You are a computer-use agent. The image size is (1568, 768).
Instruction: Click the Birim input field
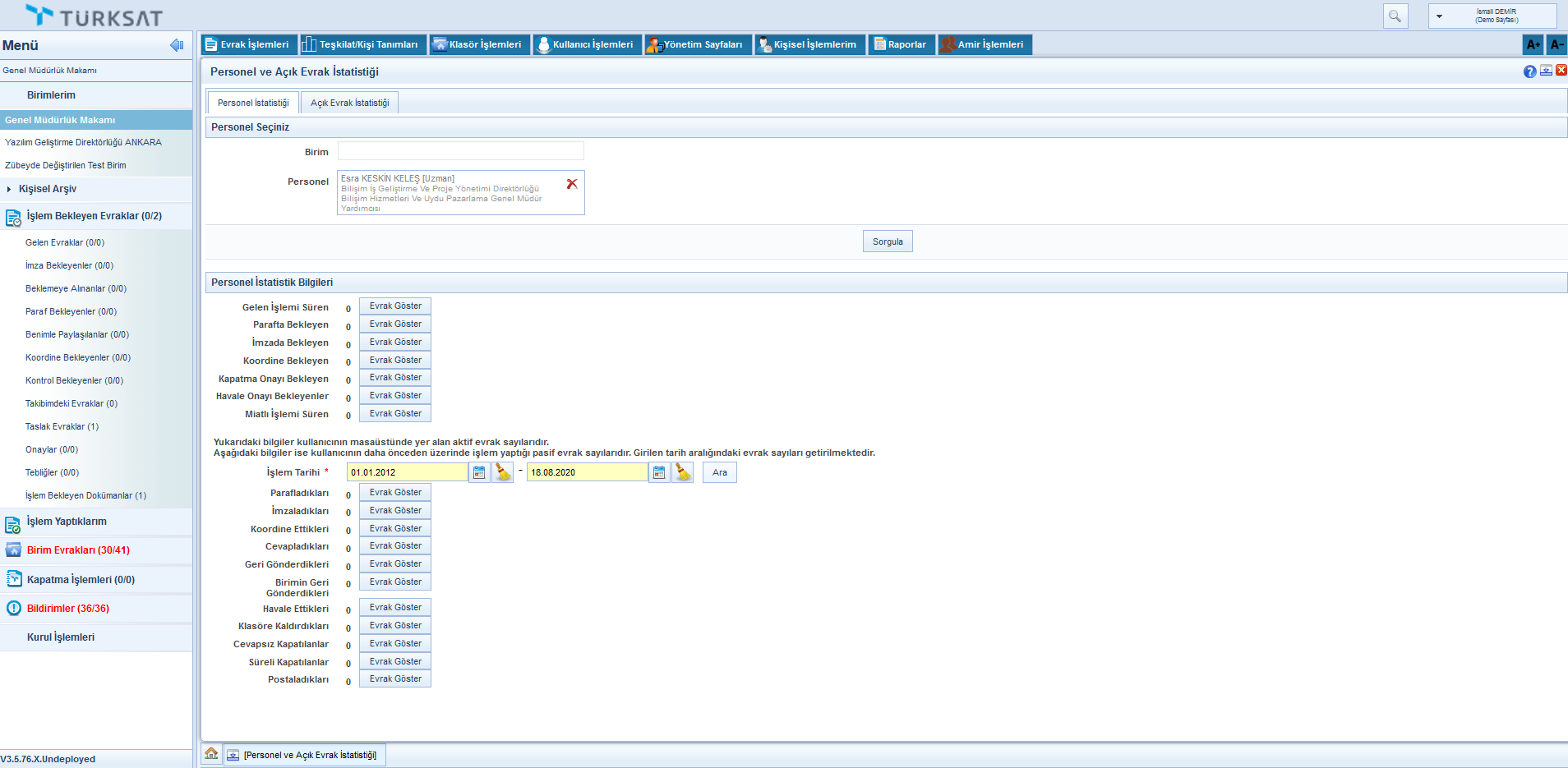[x=460, y=151]
